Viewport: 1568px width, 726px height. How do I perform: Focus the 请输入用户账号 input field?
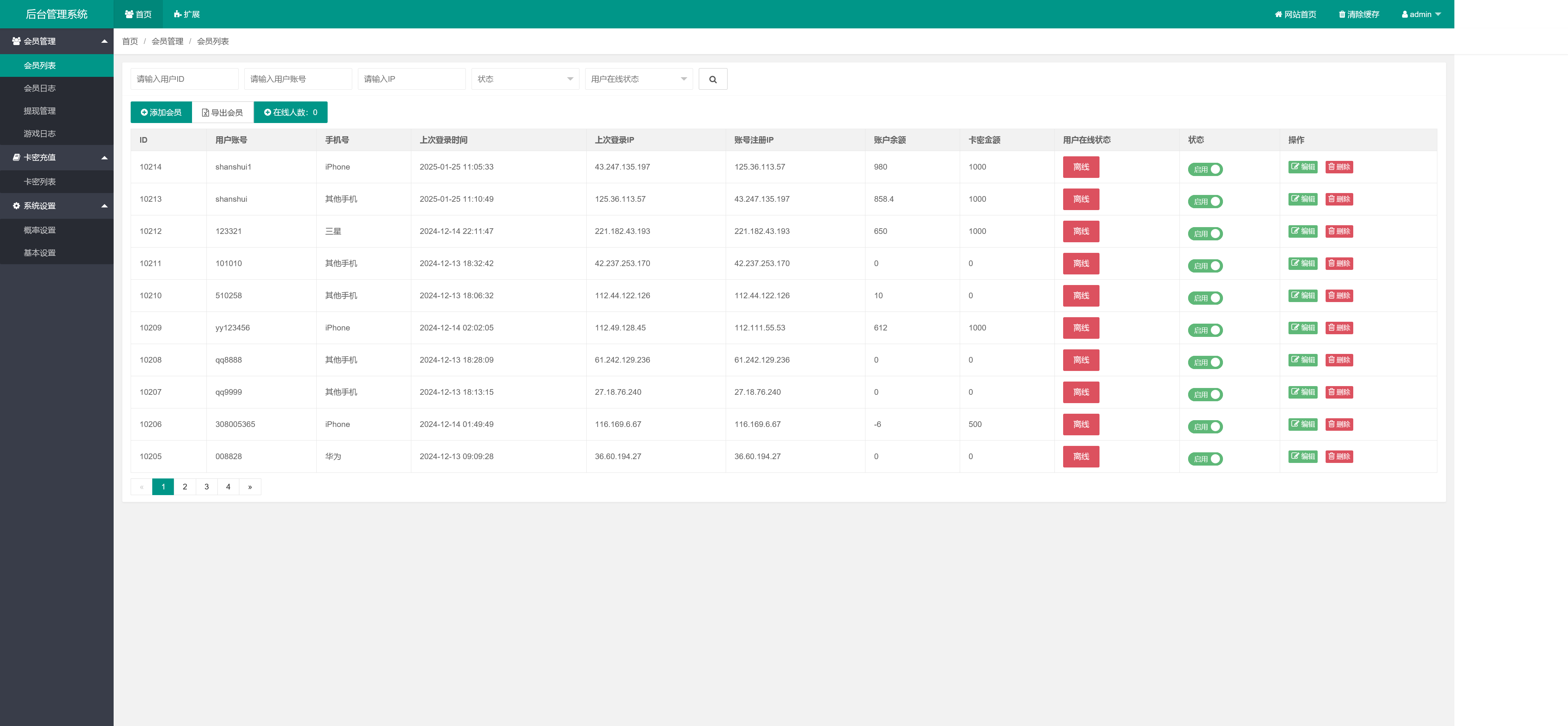tap(298, 79)
